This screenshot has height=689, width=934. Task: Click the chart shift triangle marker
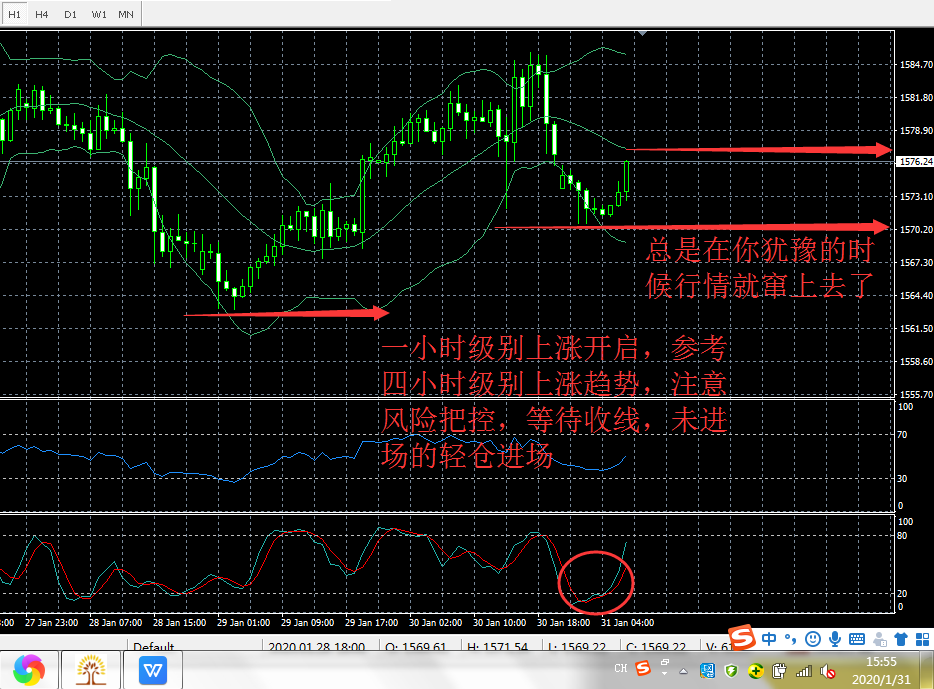pos(642,33)
